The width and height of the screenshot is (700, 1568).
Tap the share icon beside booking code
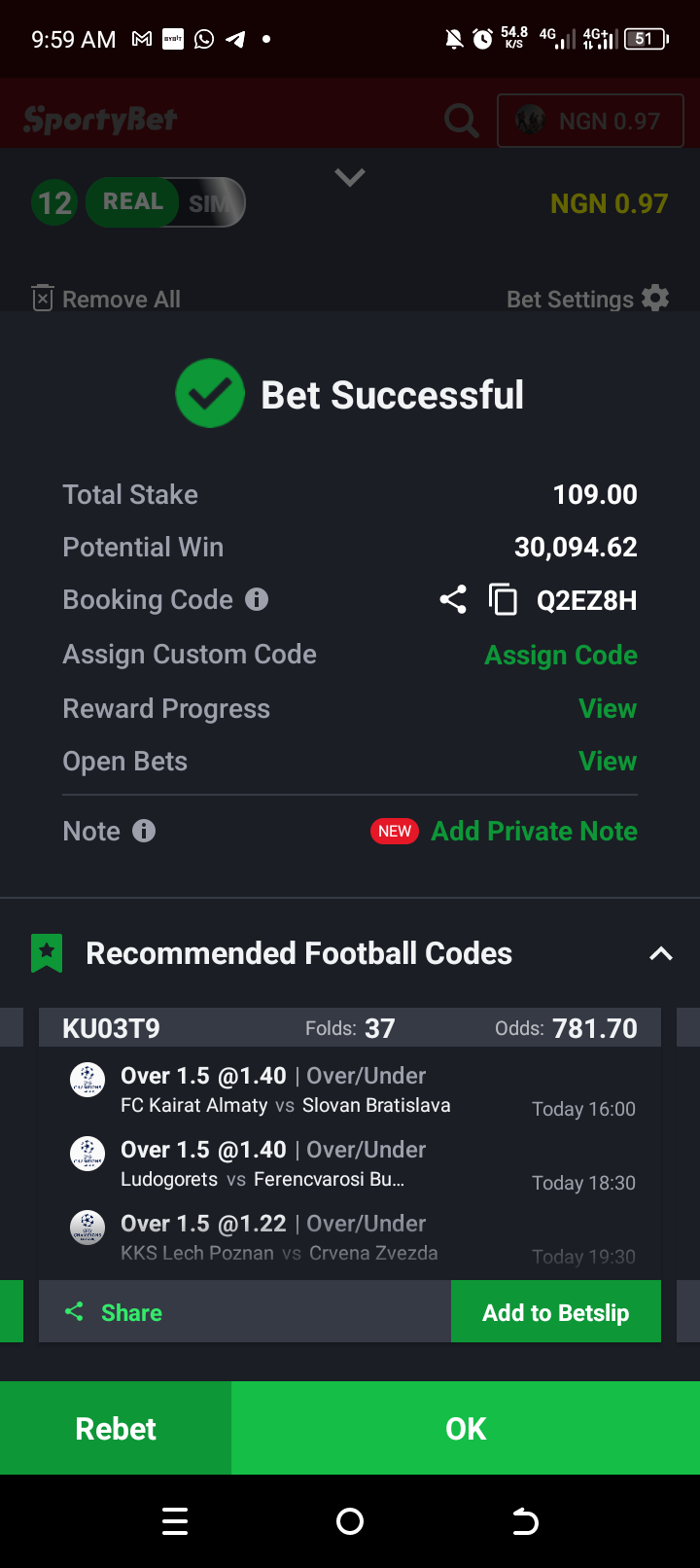[453, 599]
